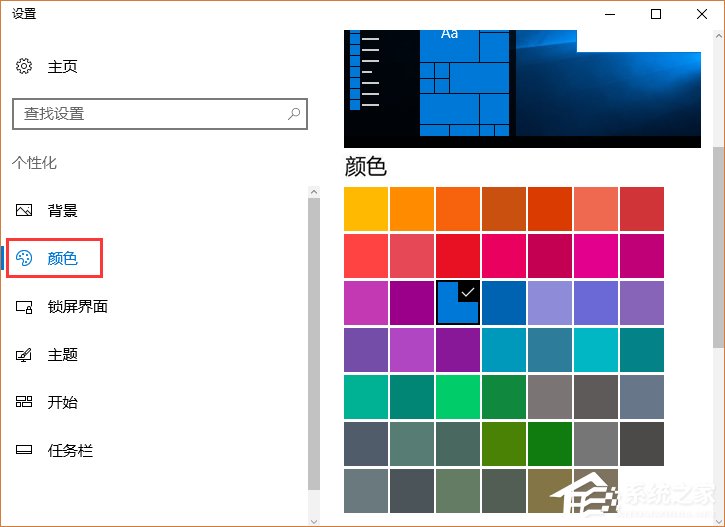725x527 pixels.
Task: Pick the bright cyan turquoise swatch
Action: [596, 350]
